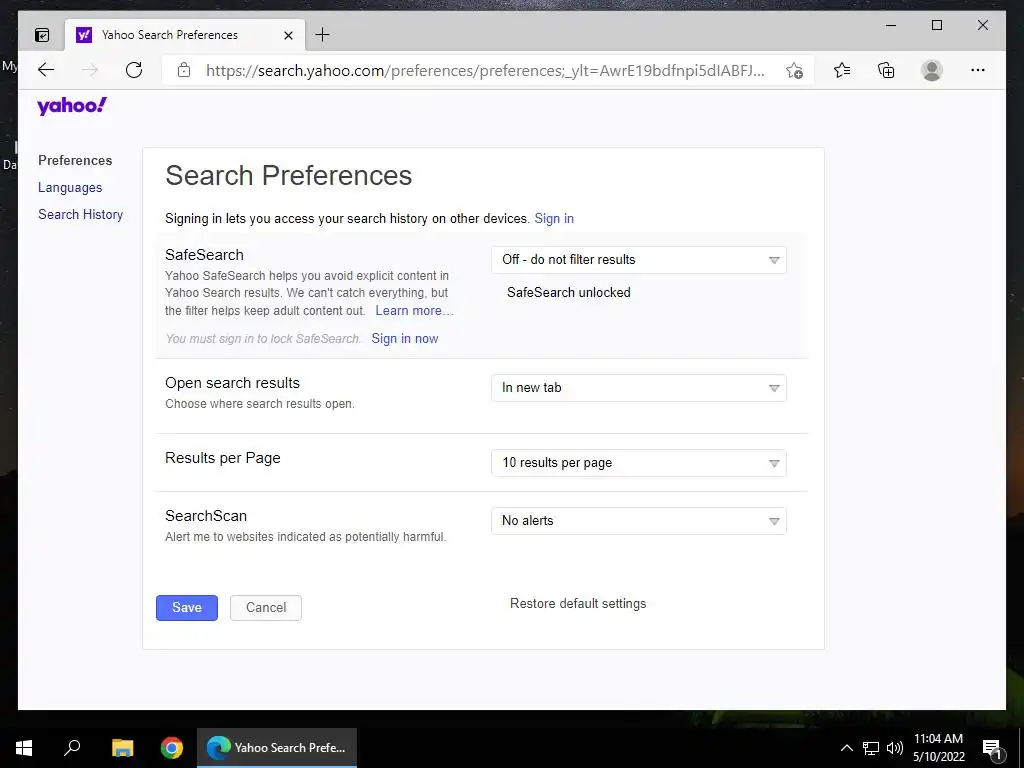This screenshot has width=1024, height=768.
Task: Open tab actions menu icon
Action: (42, 35)
